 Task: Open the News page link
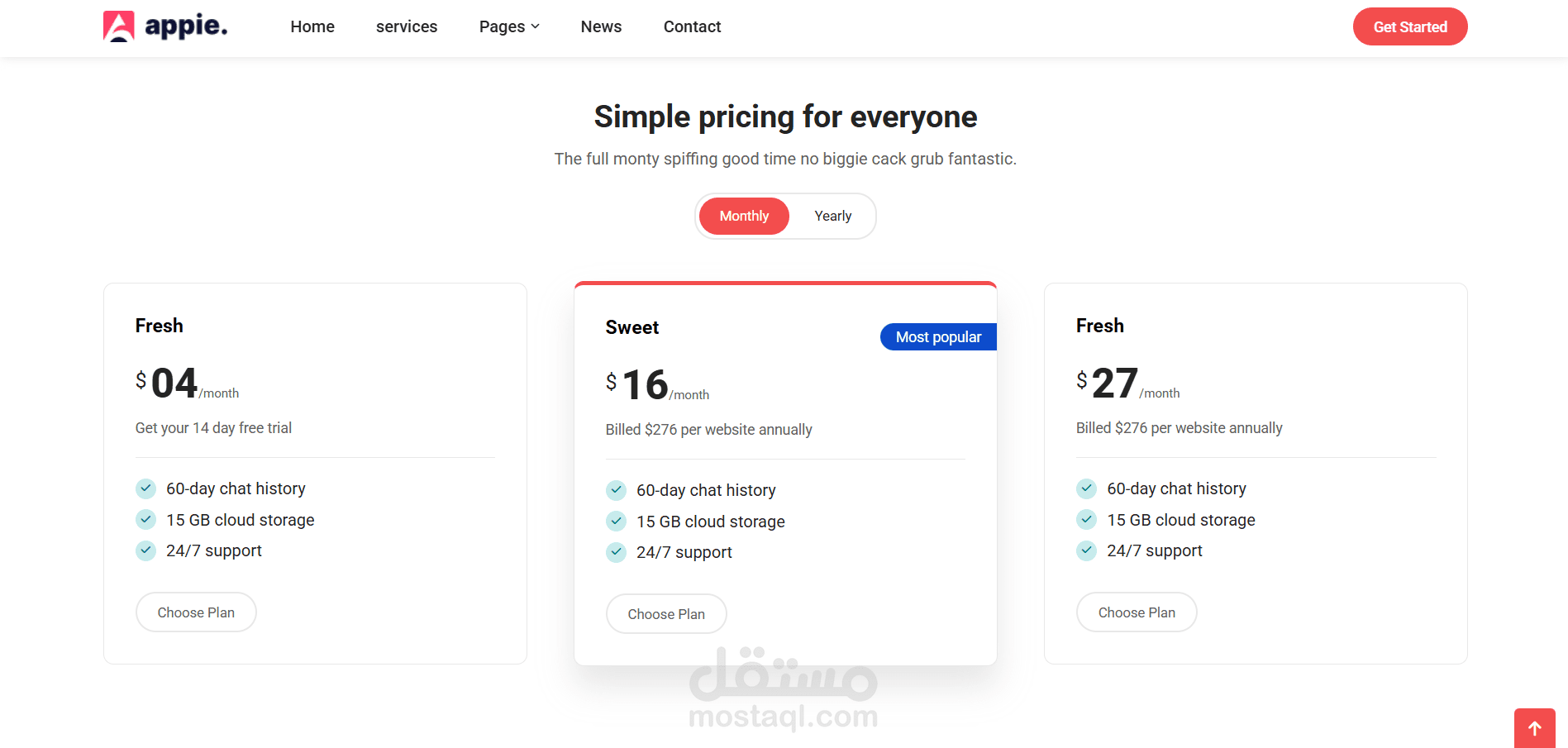tap(601, 26)
